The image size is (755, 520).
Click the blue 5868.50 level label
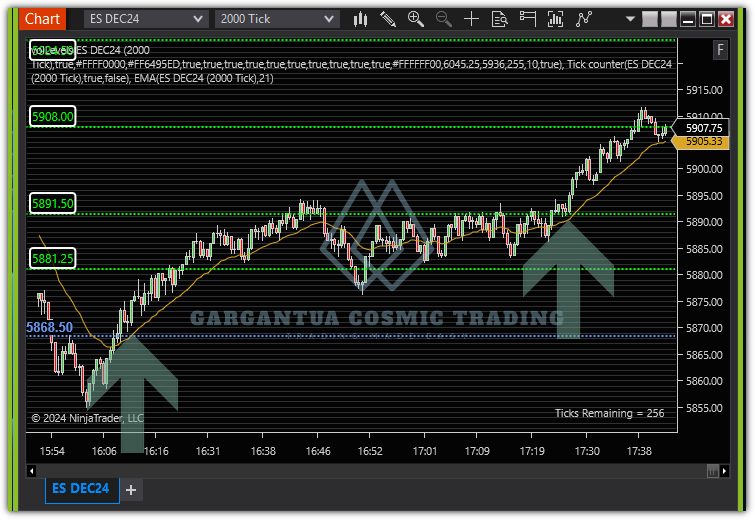(x=49, y=327)
